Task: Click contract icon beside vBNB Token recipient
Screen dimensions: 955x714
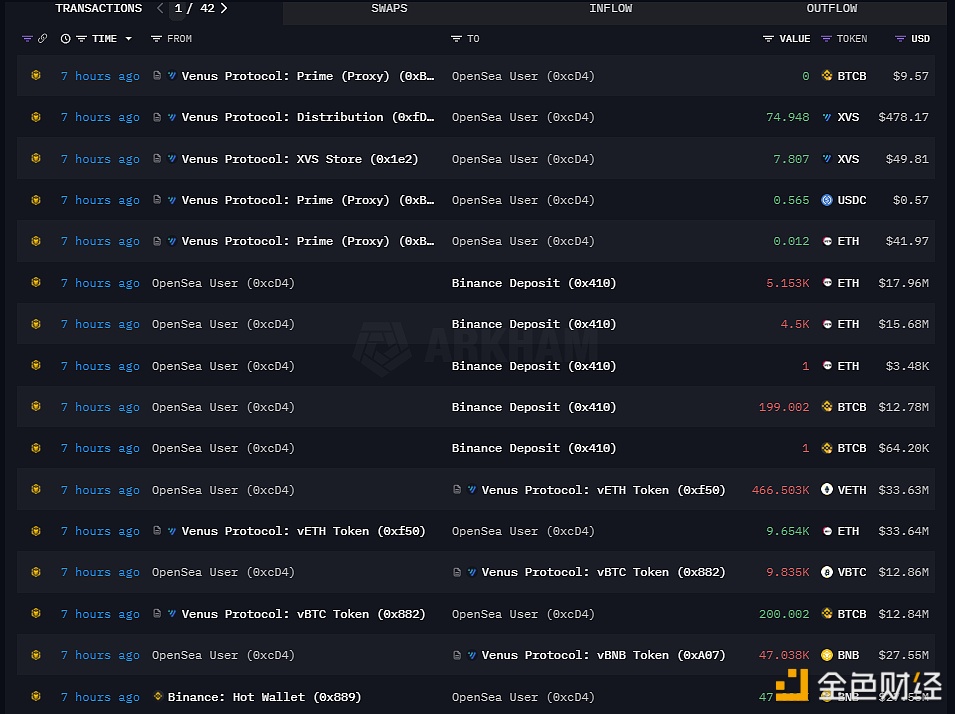Action: 457,655
